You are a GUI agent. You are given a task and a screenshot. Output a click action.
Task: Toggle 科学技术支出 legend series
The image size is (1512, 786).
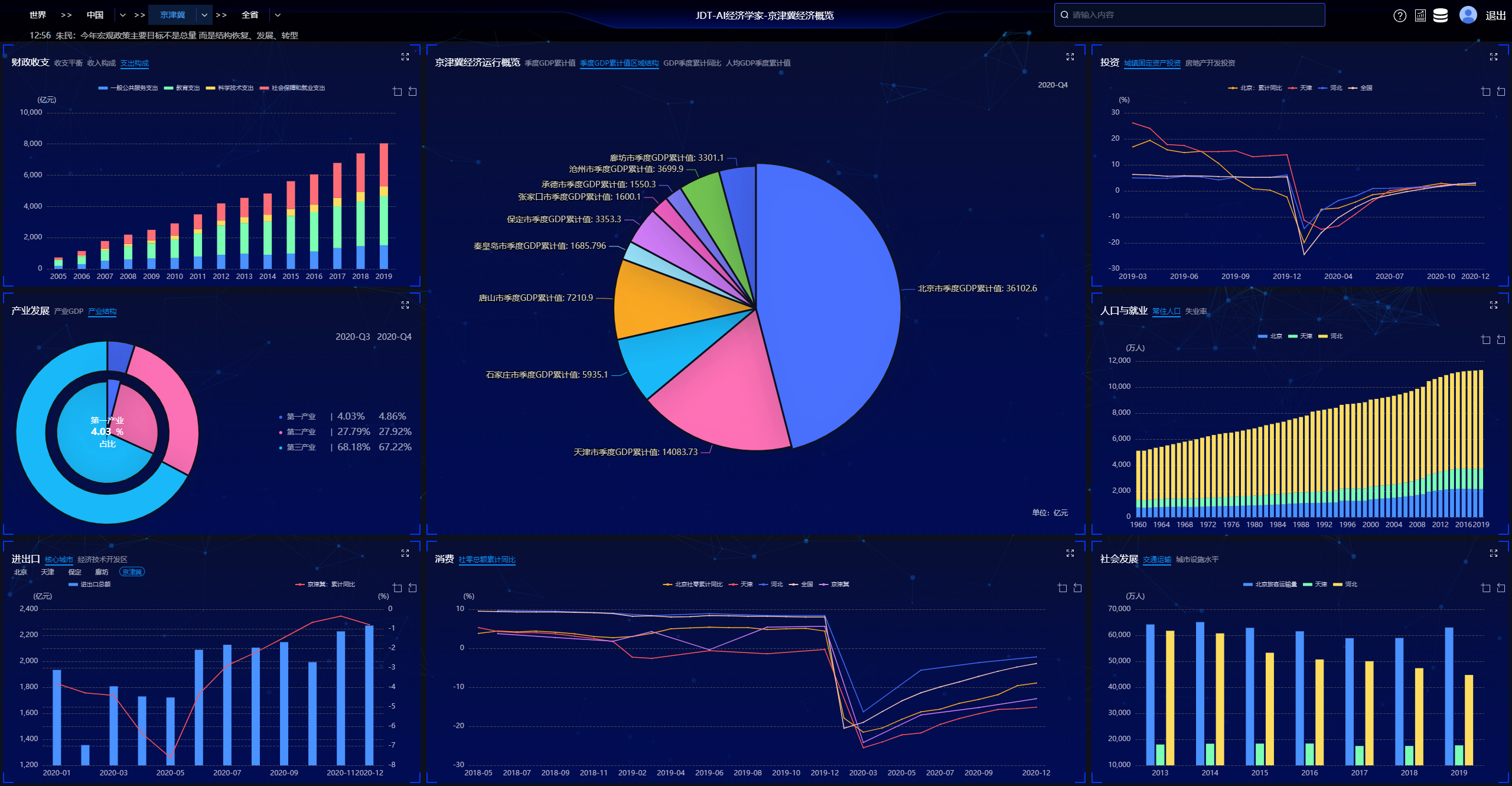pos(230,88)
